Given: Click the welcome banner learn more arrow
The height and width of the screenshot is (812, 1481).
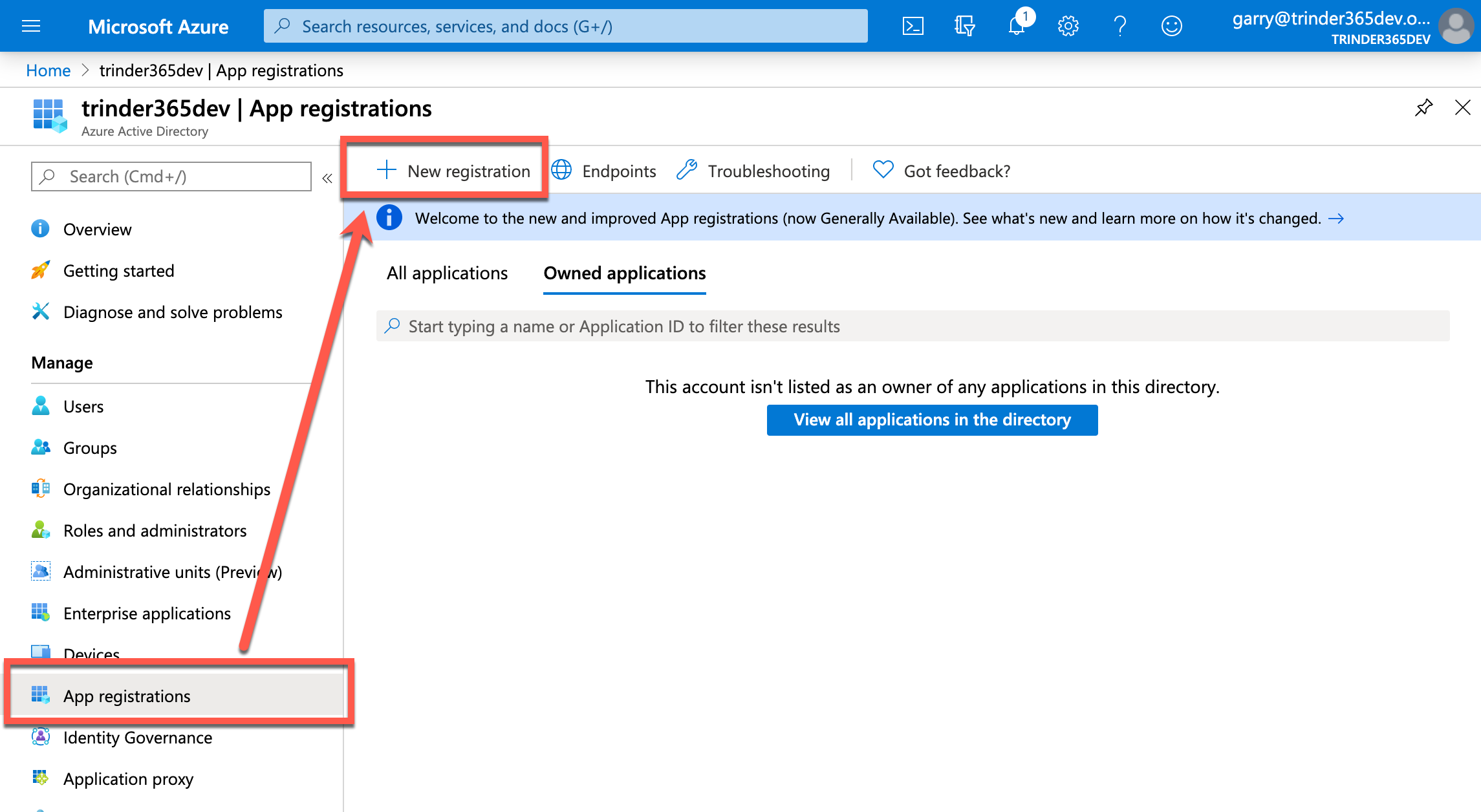Looking at the screenshot, I should [1336, 219].
